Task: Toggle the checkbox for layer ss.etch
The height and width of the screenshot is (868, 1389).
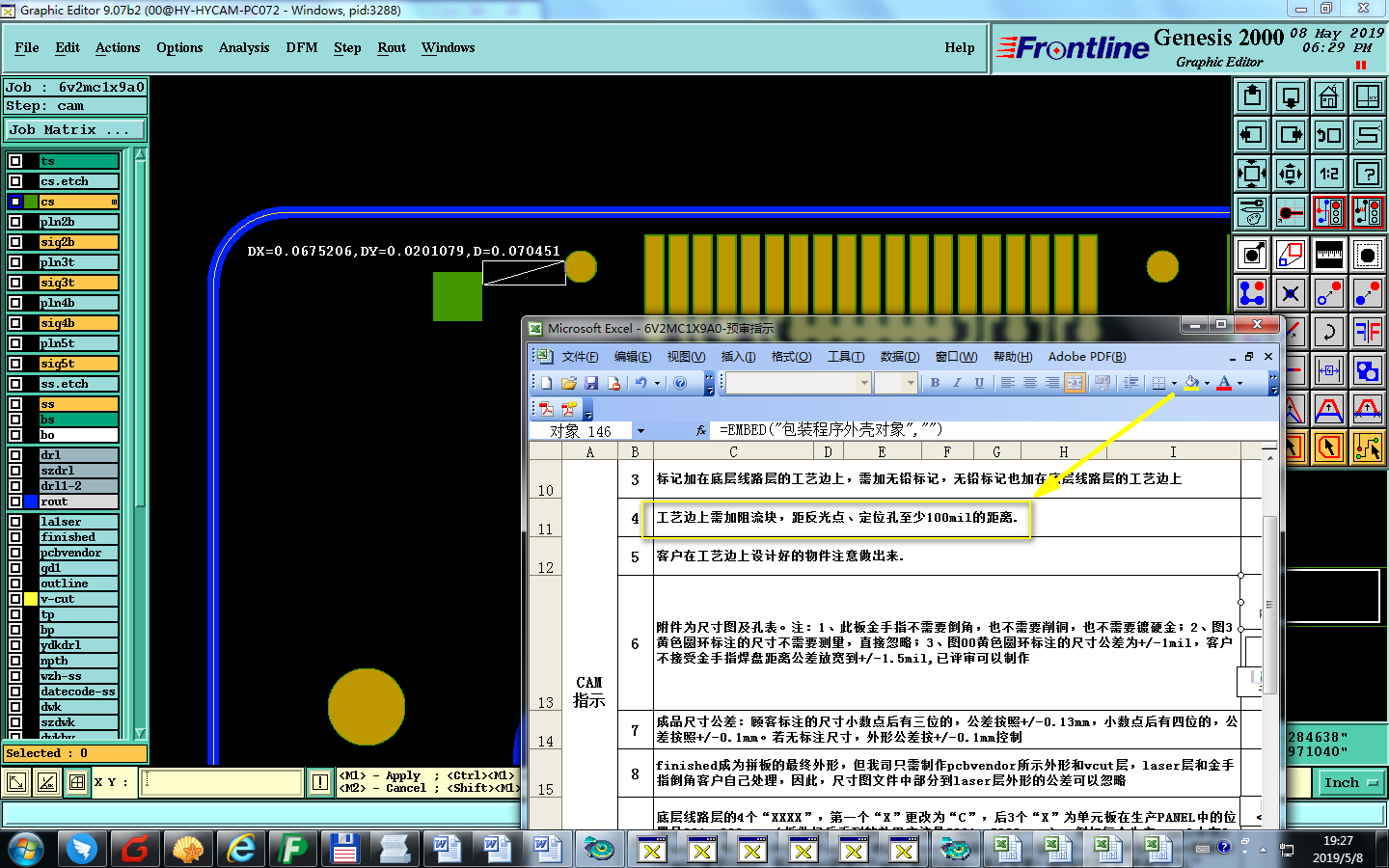Action: (x=15, y=384)
